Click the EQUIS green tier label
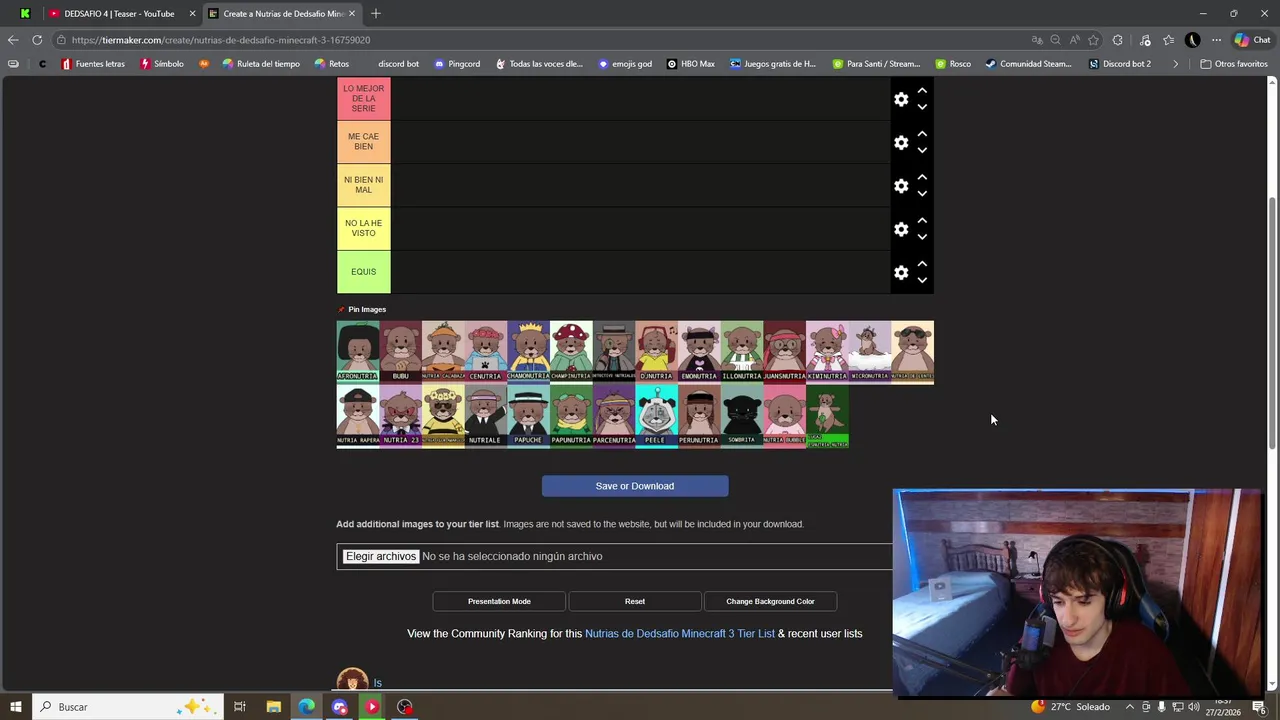The image size is (1280, 720). click(363, 272)
